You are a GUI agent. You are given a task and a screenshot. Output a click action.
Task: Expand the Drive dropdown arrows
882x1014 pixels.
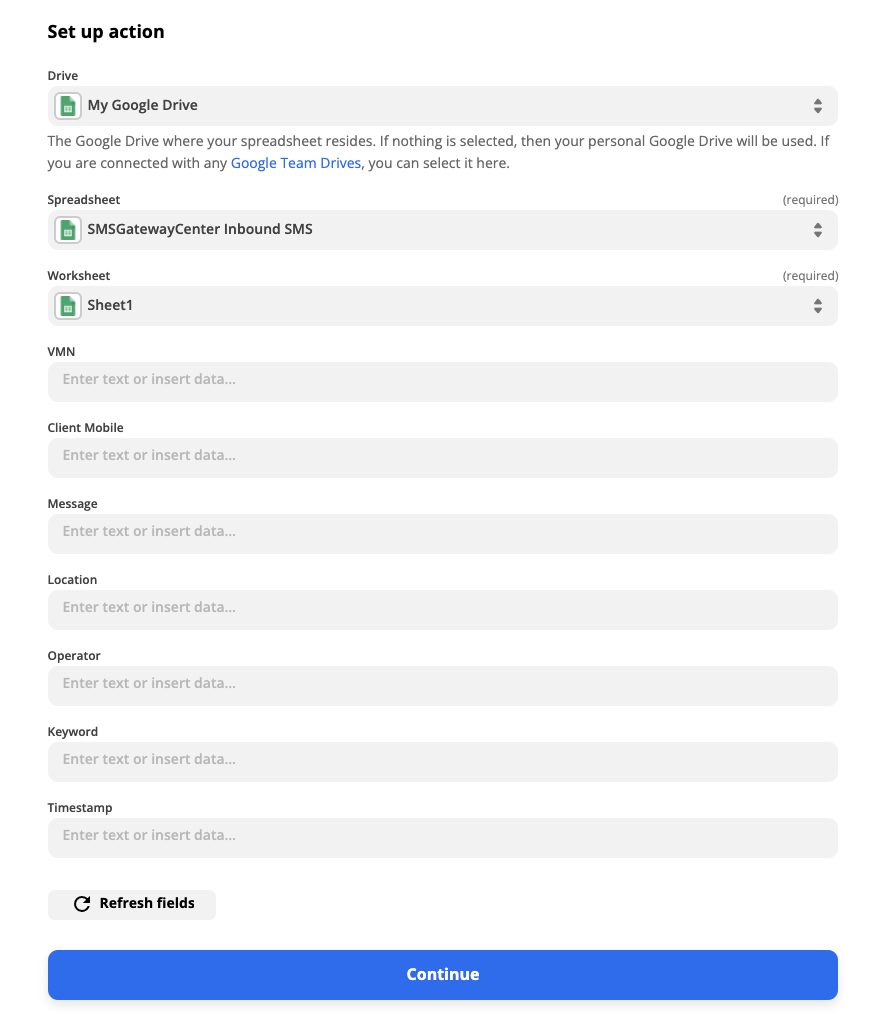[x=818, y=106]
